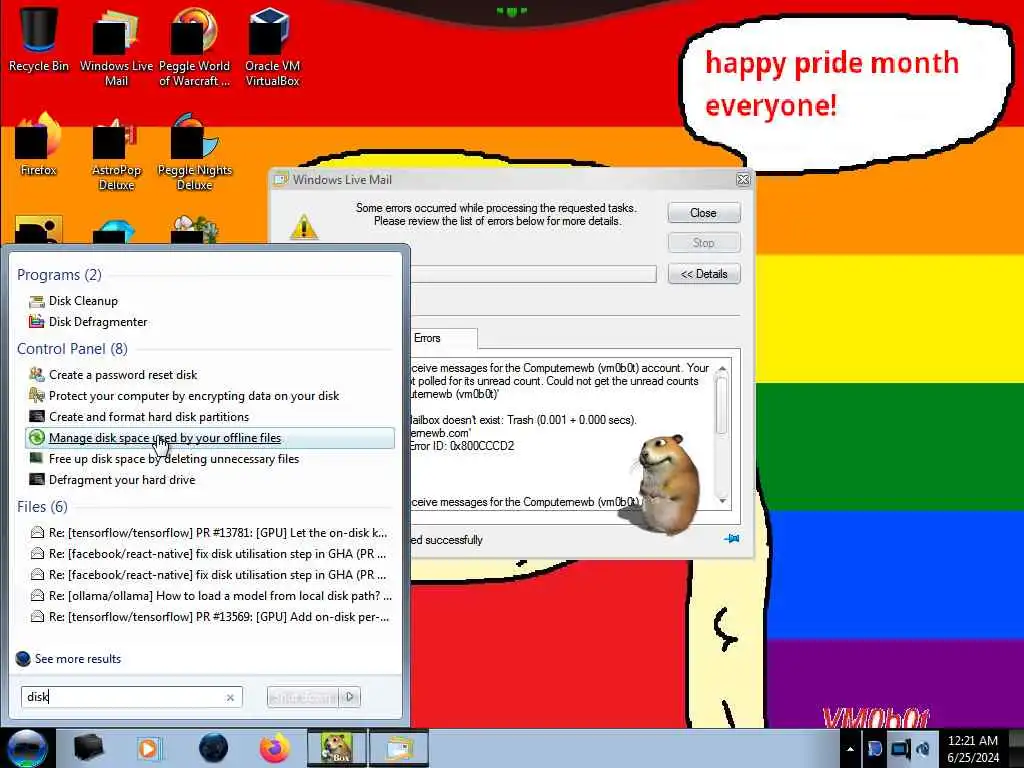
Task: Clear the search box with the X
Action: [x=230, y=697]
